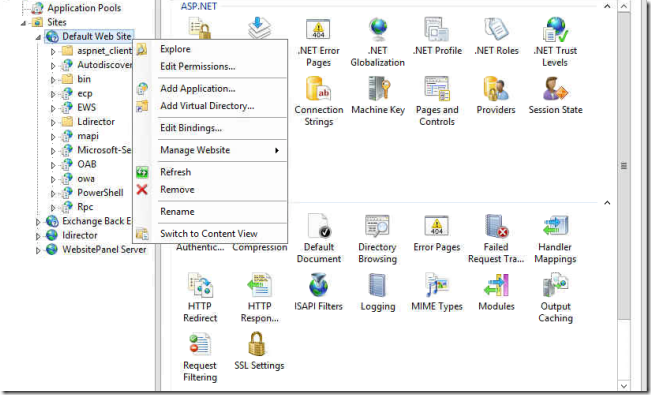Image resolution: width=651 pixels, height=395 pixels.
Task: Open Connection Strings feature
Action: pyautogui.click(x=318, y=102)
